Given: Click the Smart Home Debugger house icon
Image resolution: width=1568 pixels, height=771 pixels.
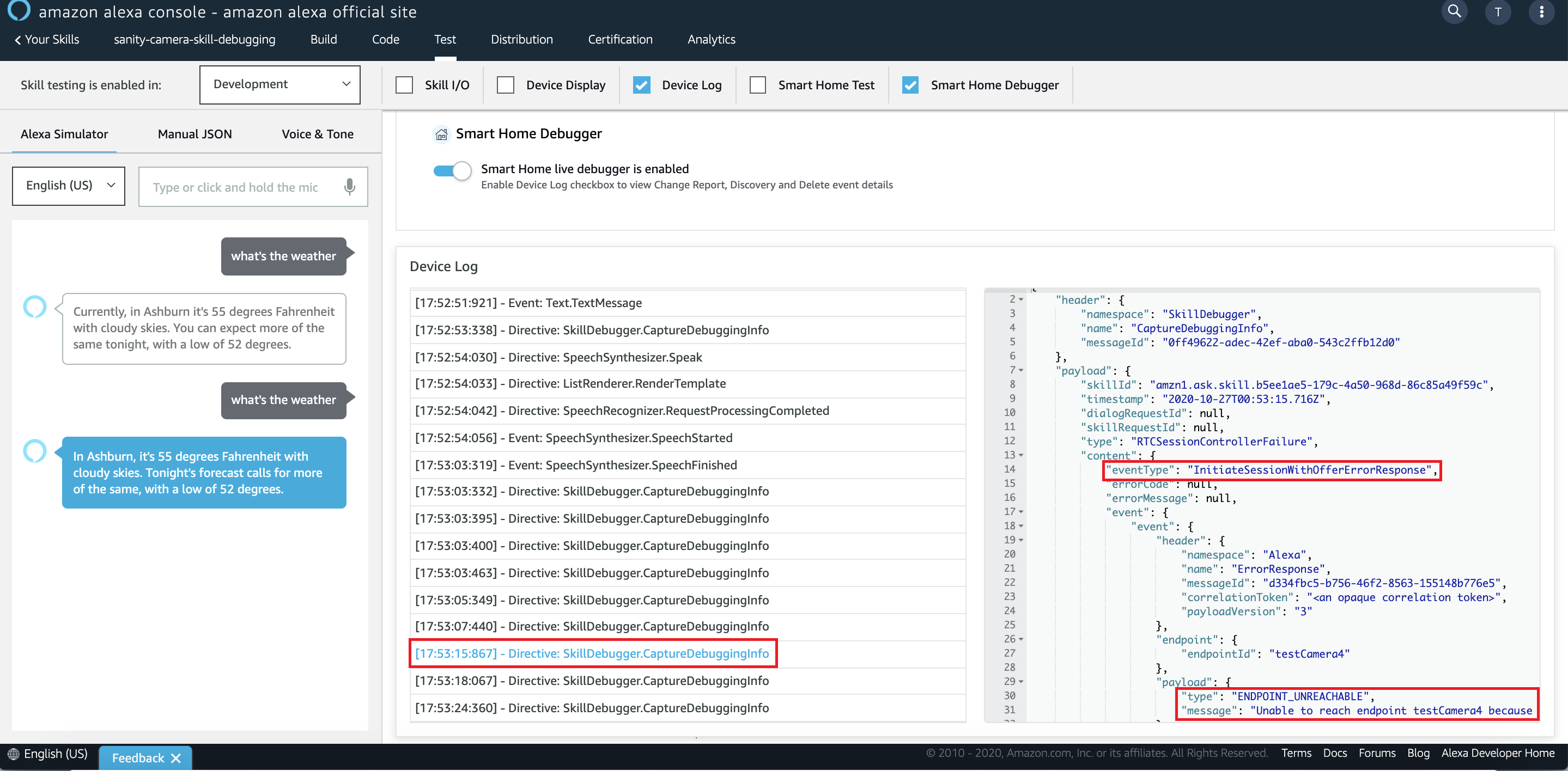Looking at the screenshot, I should click(441, 134).
